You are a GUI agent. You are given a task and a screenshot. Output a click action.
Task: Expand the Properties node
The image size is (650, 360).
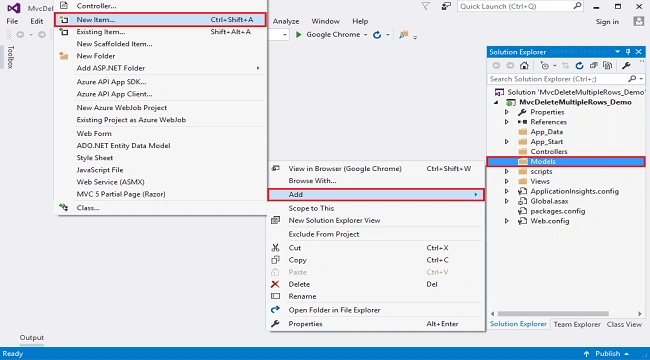507,112
